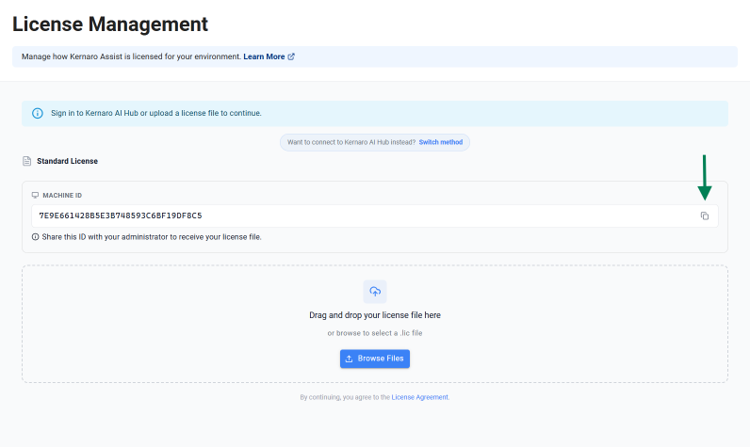Click 'or browse to select a .lic file' text
Screen dimensions: 750x447
[375, 333]
